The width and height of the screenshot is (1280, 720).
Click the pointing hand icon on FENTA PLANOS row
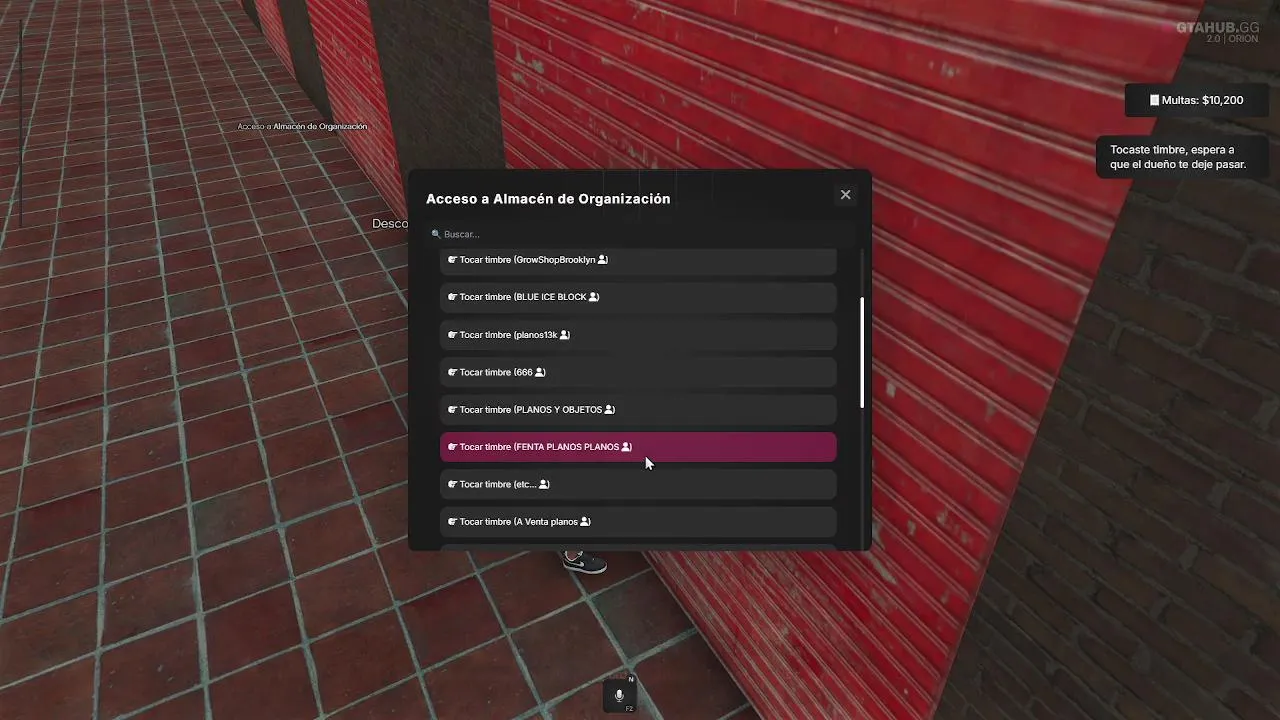point(452,447)
